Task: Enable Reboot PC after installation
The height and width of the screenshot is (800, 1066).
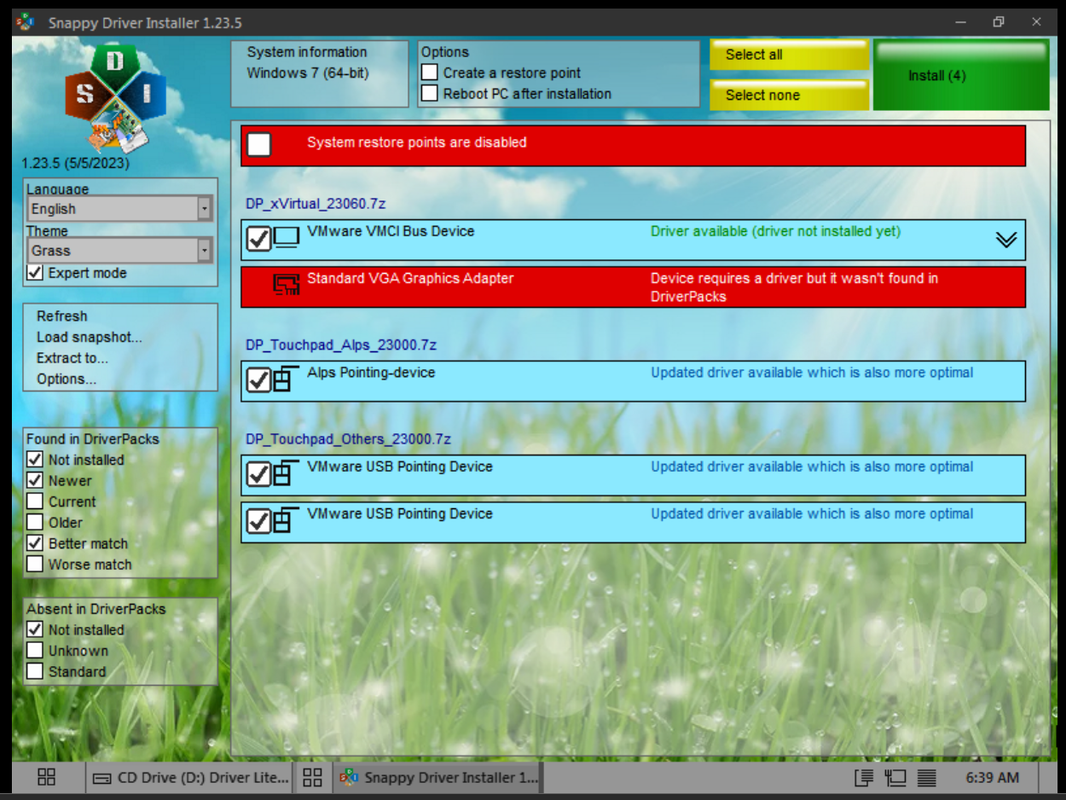Action: pos(430,93)
